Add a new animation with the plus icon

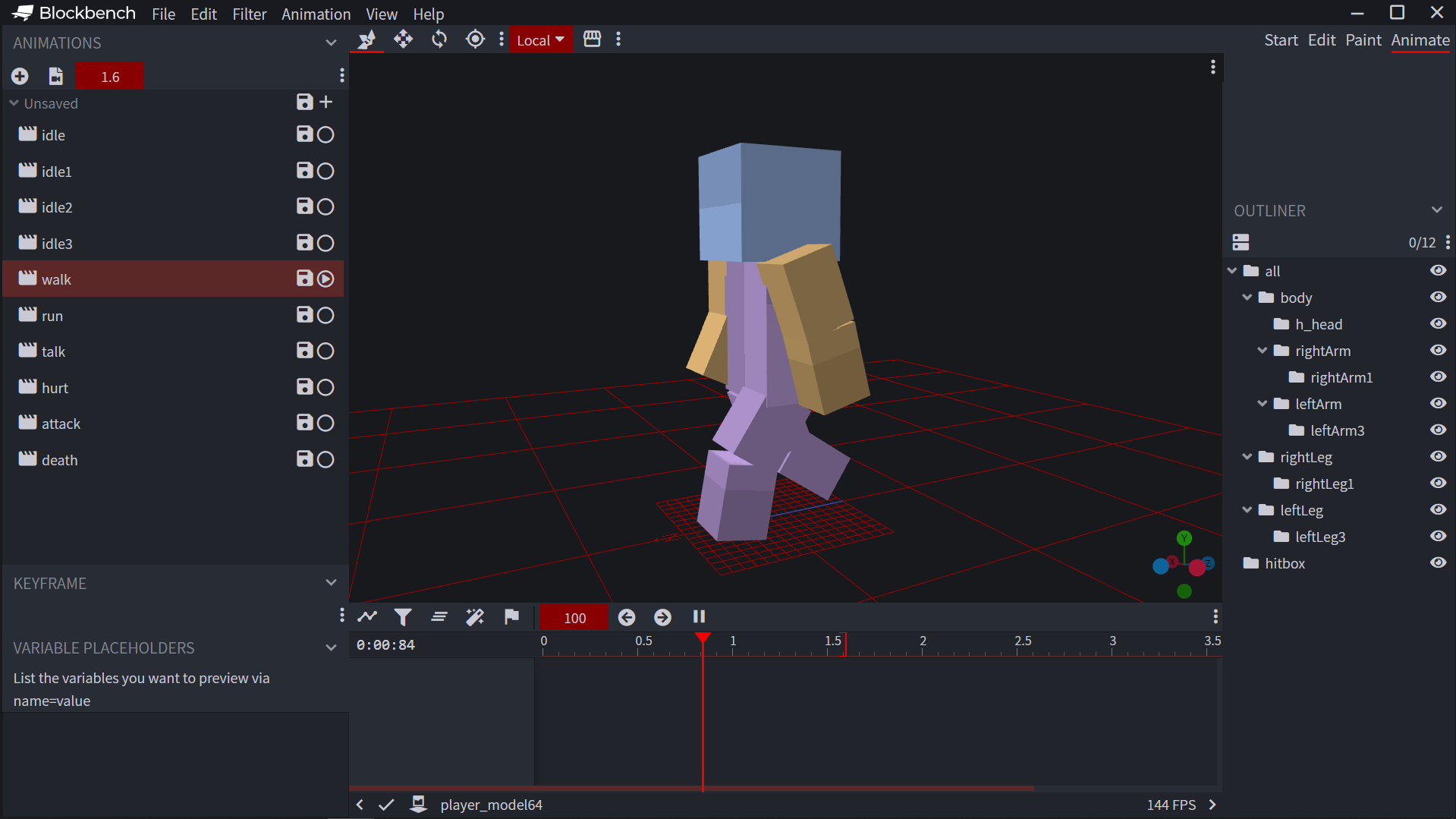tap(20, 76)
